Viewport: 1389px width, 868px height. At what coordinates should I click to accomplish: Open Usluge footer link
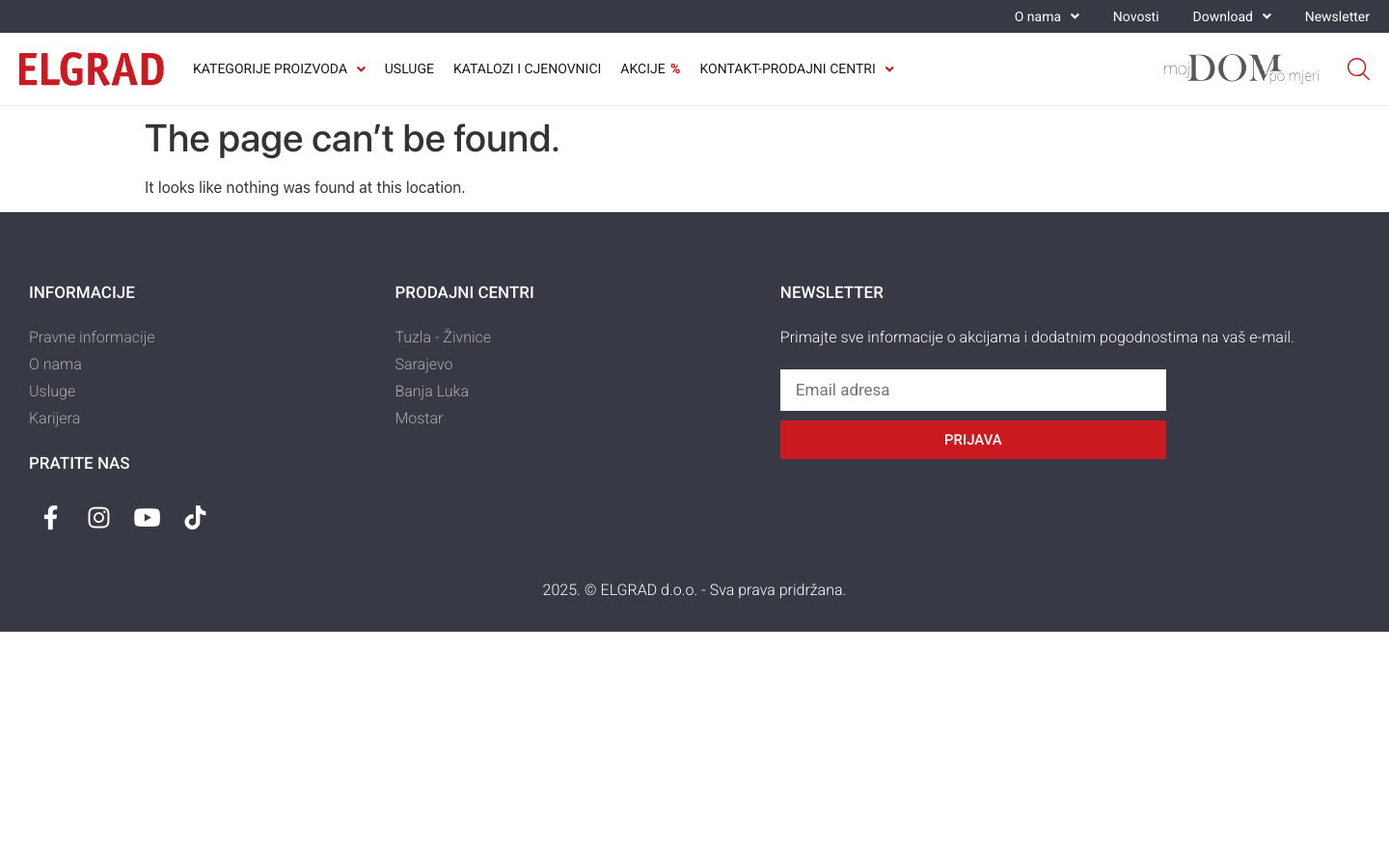click(52, 391)
